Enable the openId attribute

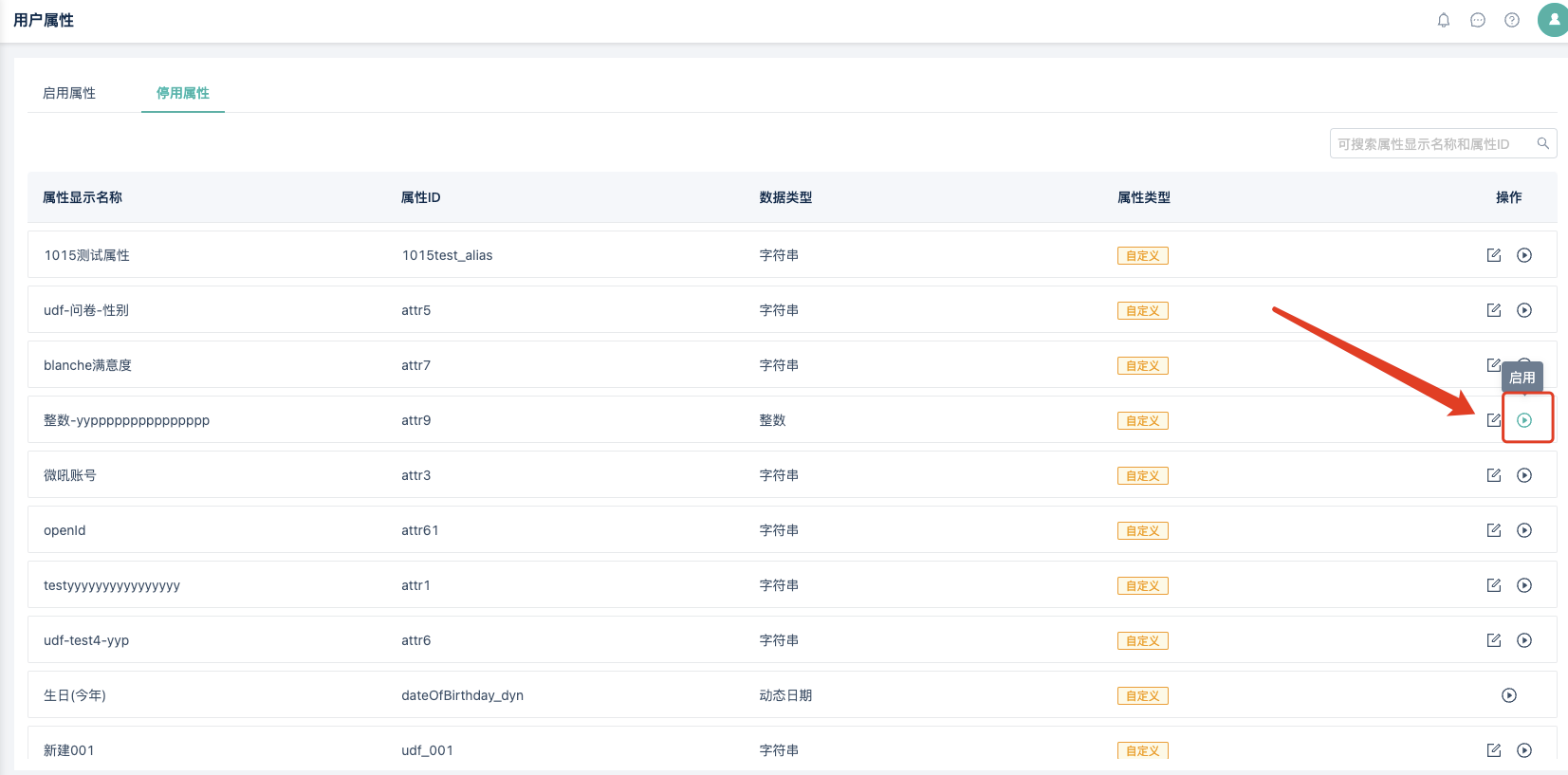tap(1524, 530)
